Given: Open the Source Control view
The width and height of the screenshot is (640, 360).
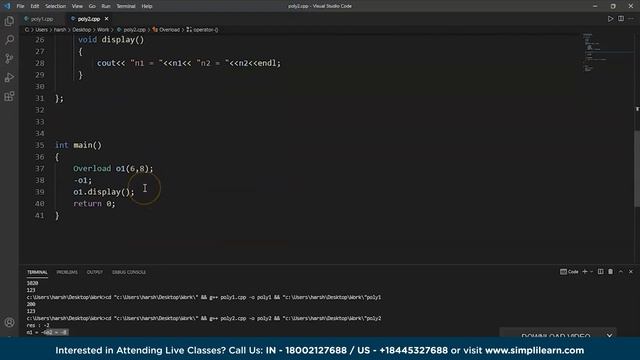Looking at the screenshot, I should (9, 58).
